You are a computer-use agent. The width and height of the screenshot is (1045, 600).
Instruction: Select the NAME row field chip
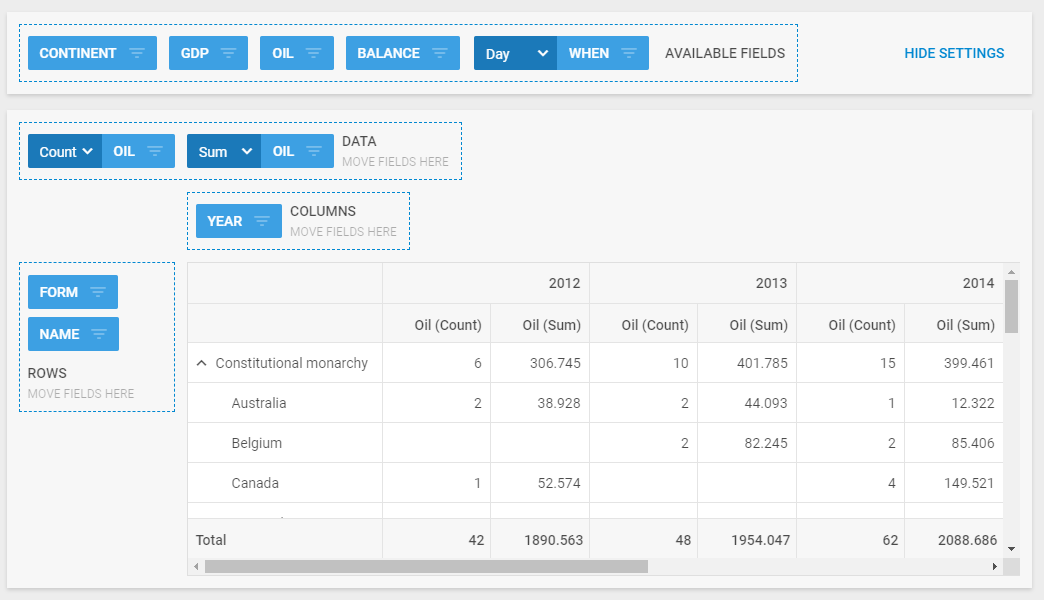tap(73, 334)
